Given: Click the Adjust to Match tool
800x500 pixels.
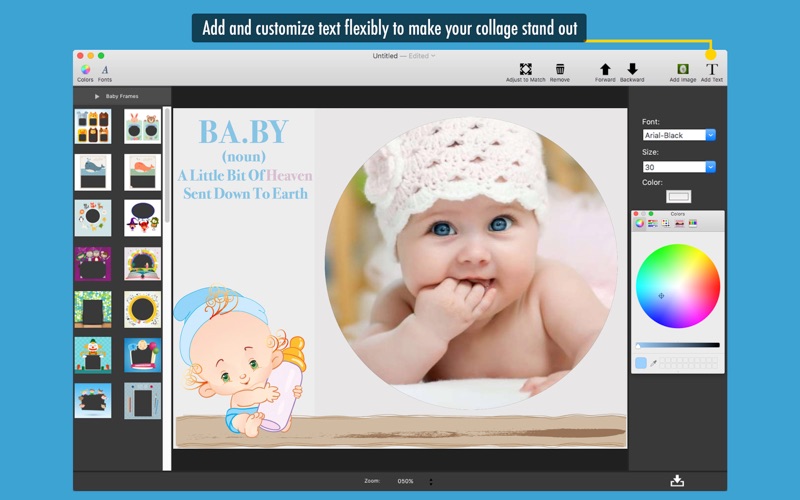Looking at the screenshot, I should click(x=526, y=72).
